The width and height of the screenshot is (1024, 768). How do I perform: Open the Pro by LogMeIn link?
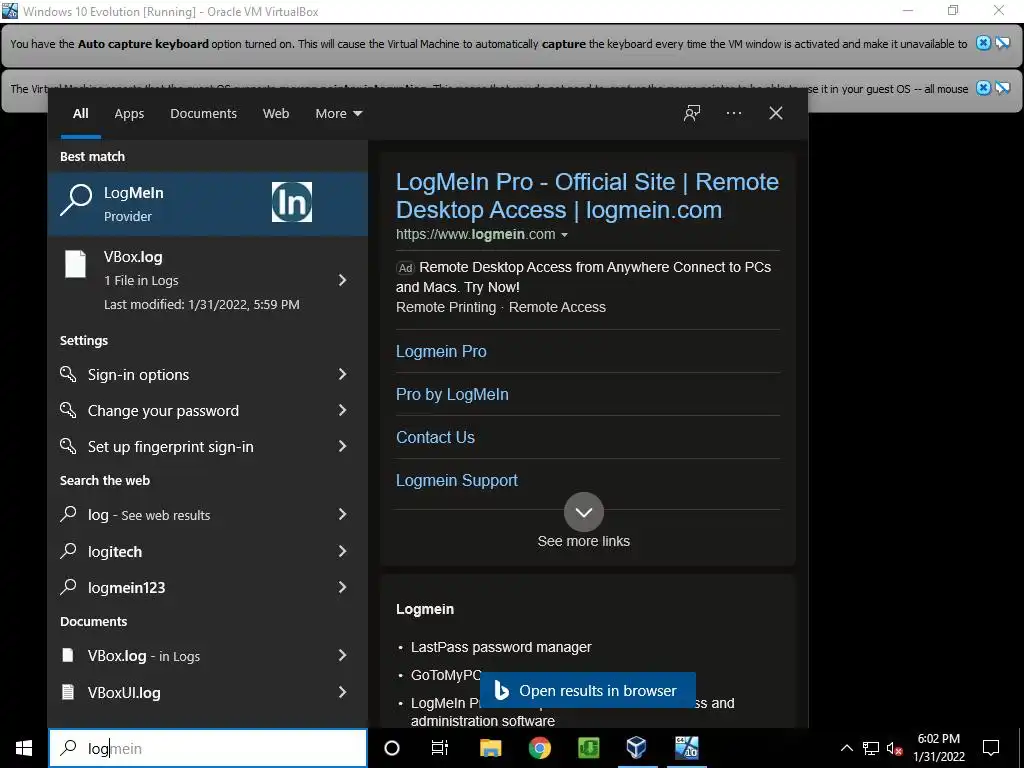pyautogui.click(x=452, y=394)
